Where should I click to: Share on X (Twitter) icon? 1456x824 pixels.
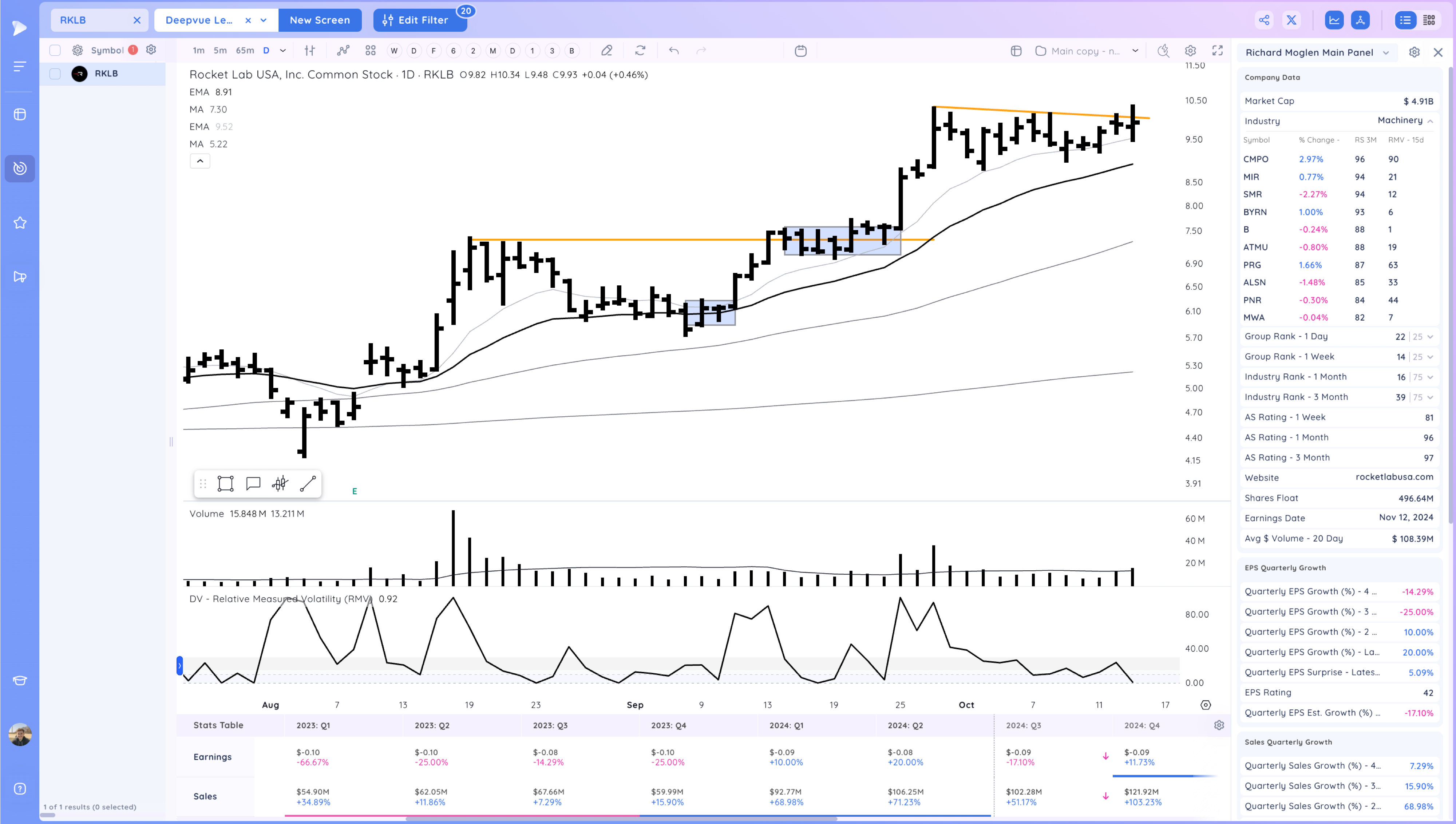pyautogui.click(x=1291, y=20)
